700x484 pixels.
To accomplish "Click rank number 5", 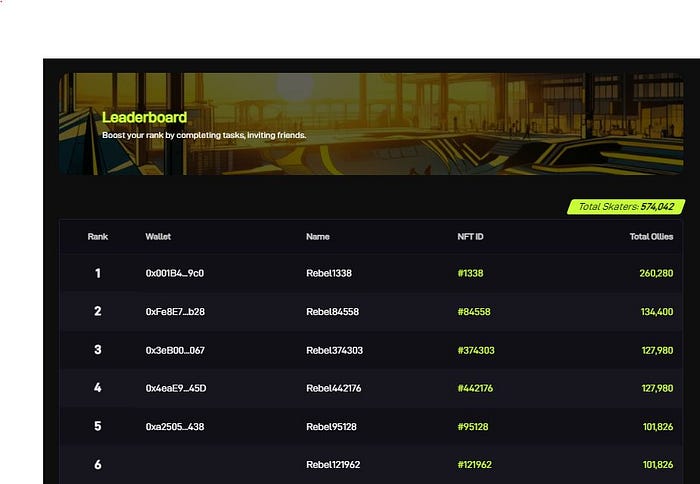I will point(98,426).
